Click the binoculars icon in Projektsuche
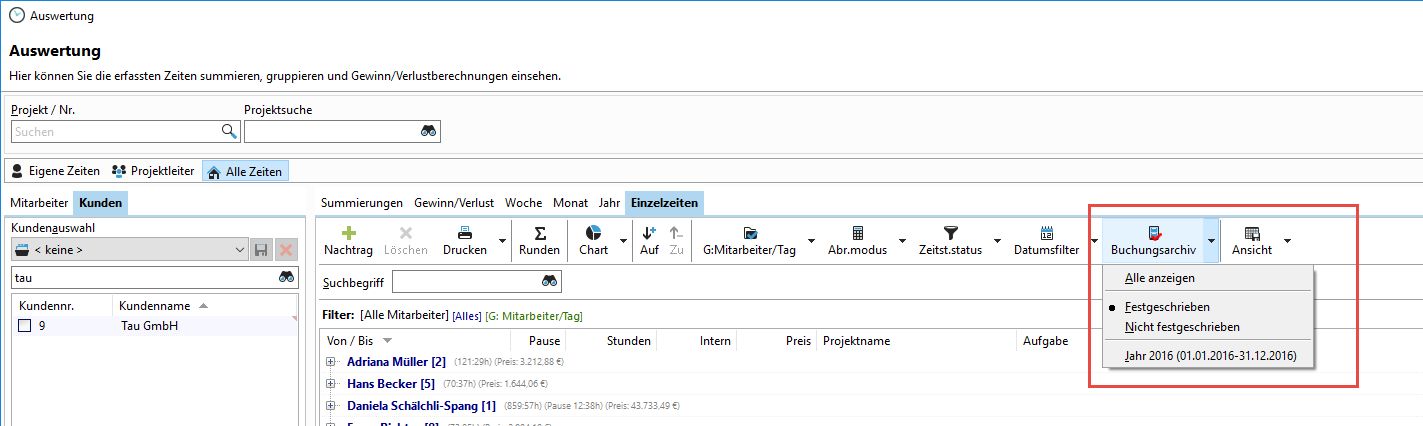1423x426 pixels. click(x=429, y=132)
